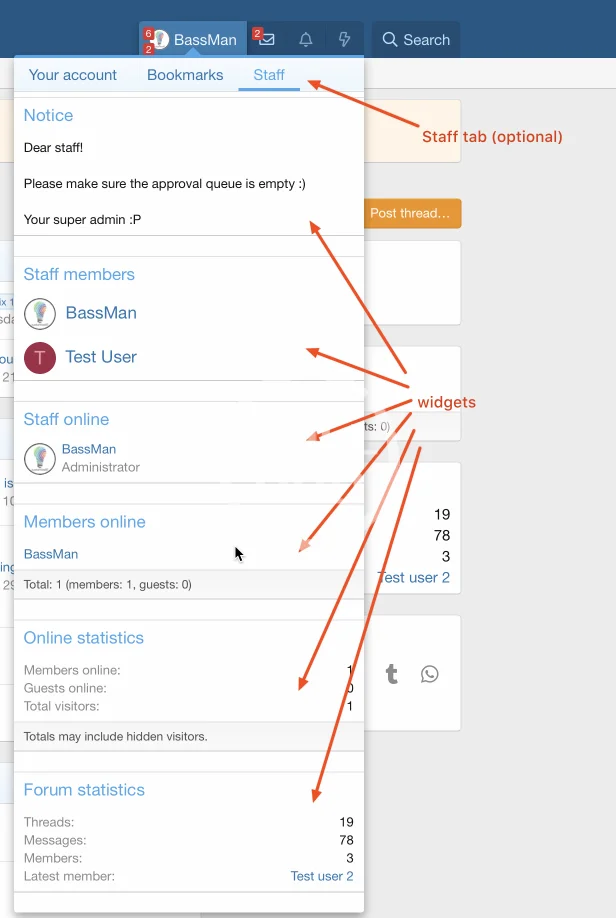Click the Forum statistics heading
The image size is (616, 918).
point(84,789)
